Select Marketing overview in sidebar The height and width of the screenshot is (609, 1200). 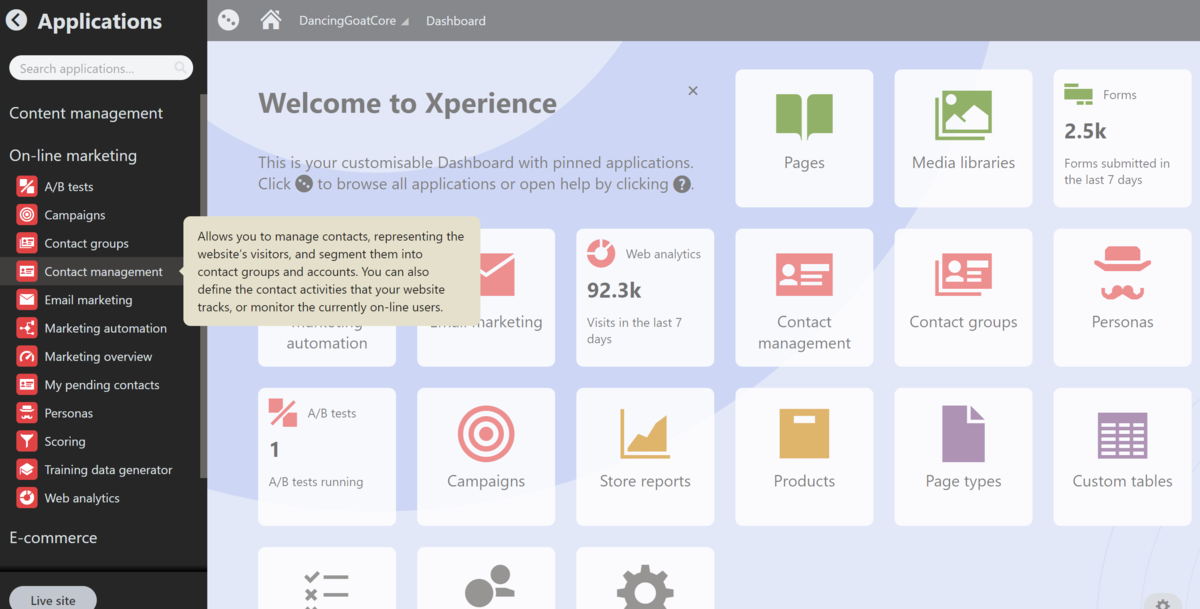coord(98,357)
